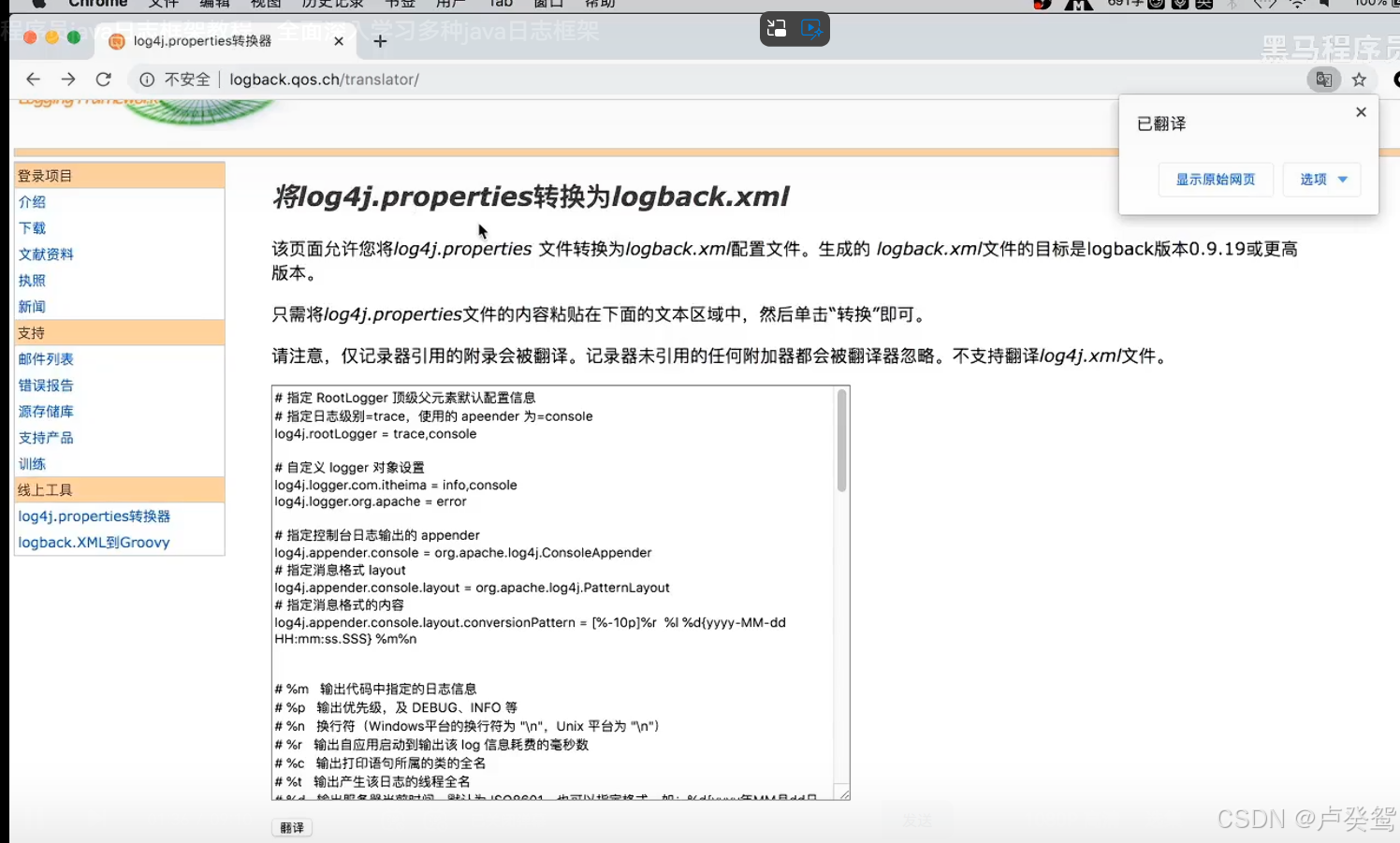
Task: Open log4j.properties转换器 sidebar link
Action: pos(95,516)
